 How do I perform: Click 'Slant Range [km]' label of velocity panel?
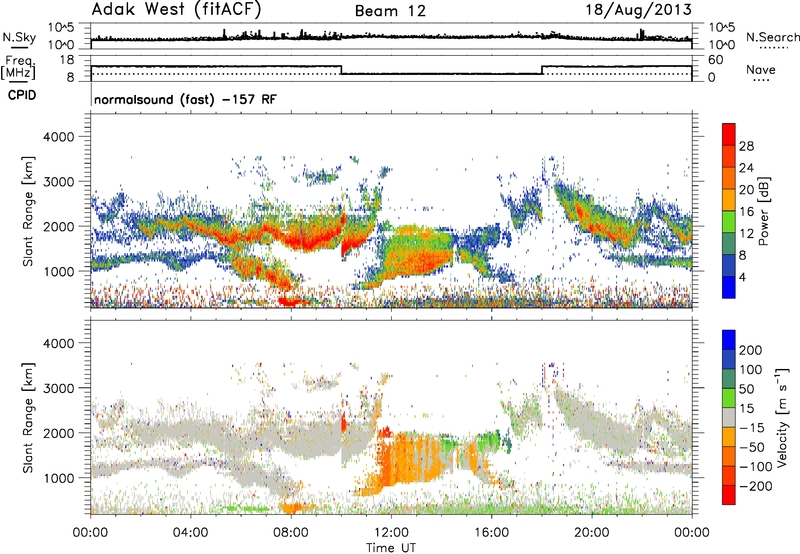(x=28, y=418)
